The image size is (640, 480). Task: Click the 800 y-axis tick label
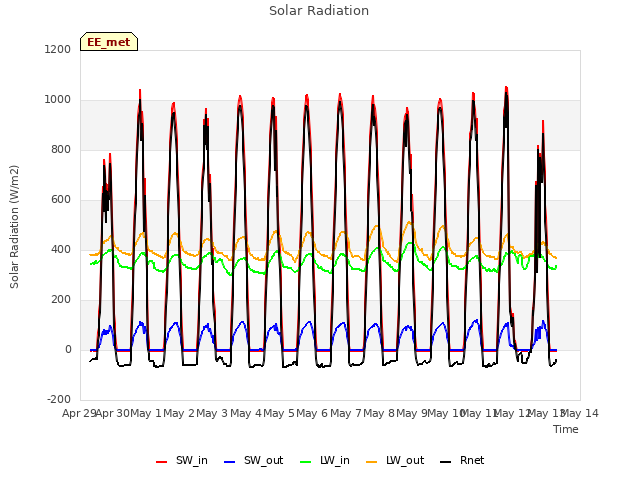(61, 149)
